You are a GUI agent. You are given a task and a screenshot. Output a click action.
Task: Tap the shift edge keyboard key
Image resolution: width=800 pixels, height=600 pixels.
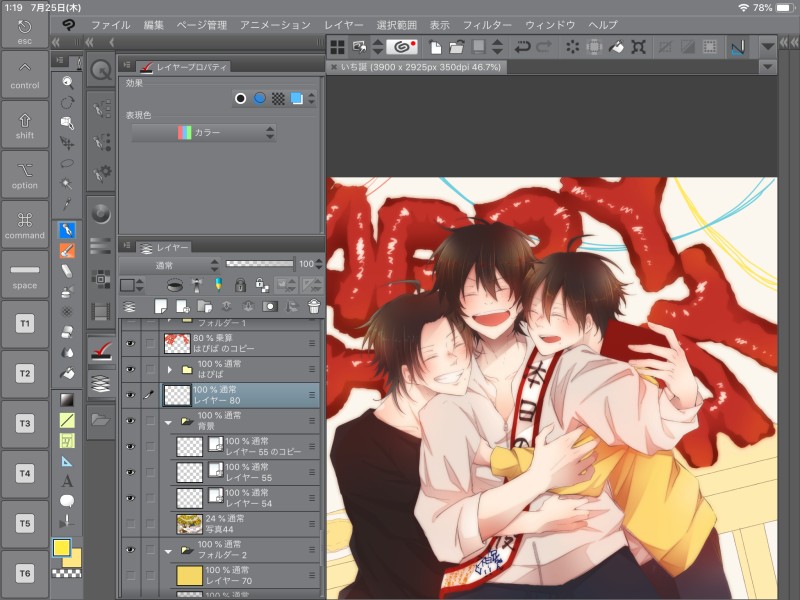24,124
